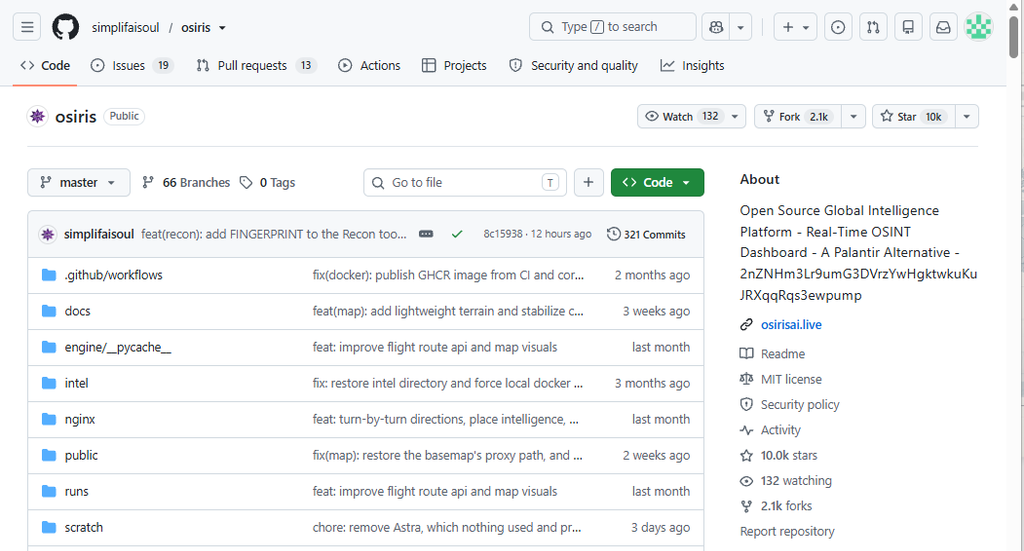View the 0 Tags page
This screenshot has height=551, width=1024.
pyautogui.click(x=268, y=182)
